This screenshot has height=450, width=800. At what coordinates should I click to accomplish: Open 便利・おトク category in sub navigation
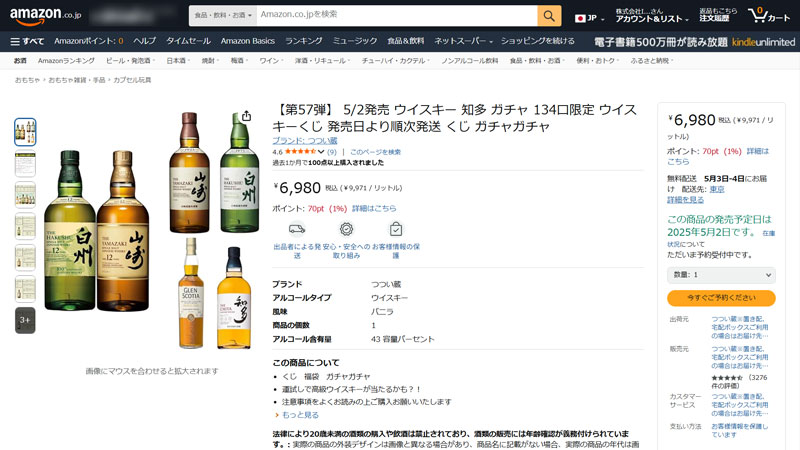pos(597,61)
